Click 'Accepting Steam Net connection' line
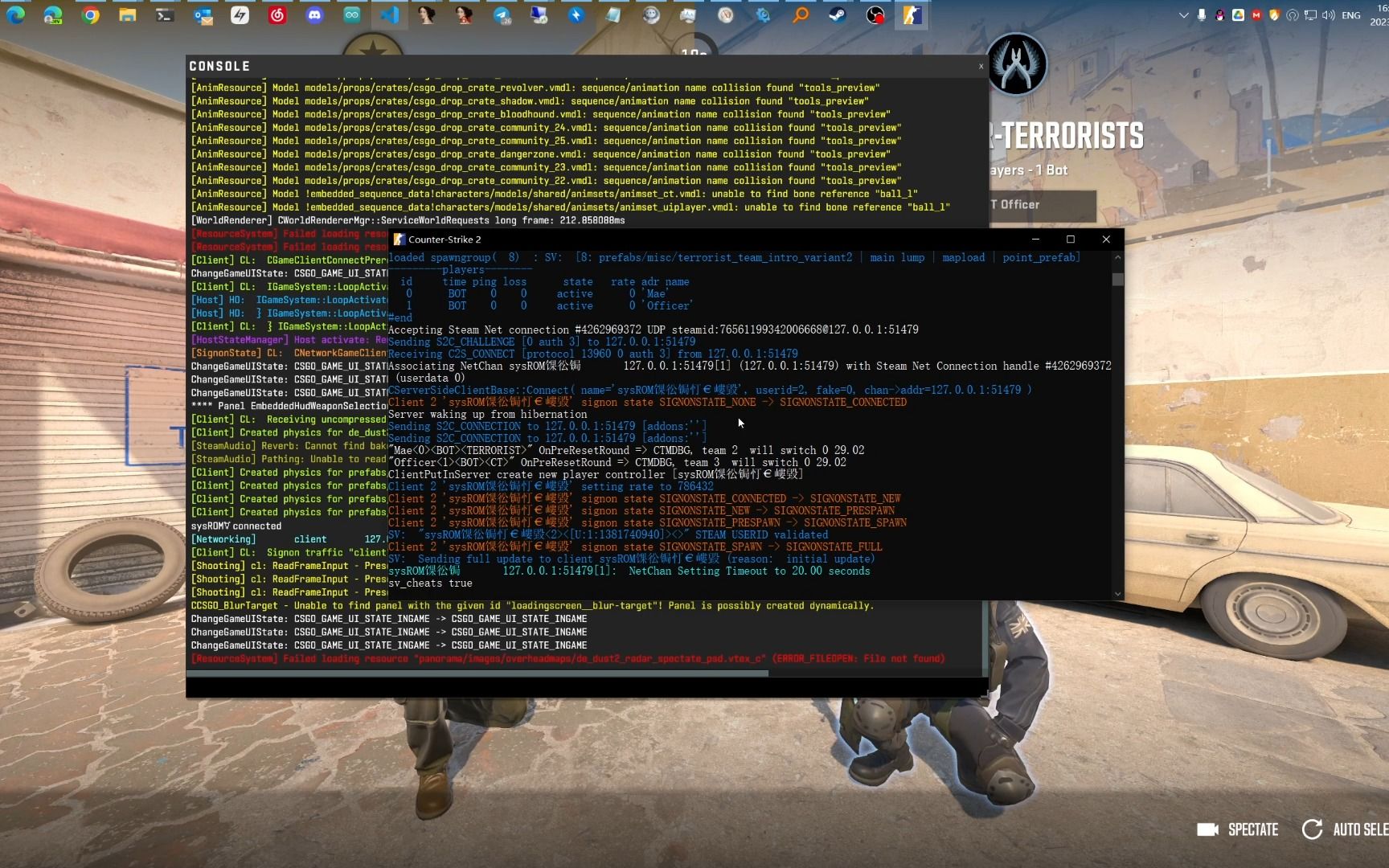 click(653, 330)
